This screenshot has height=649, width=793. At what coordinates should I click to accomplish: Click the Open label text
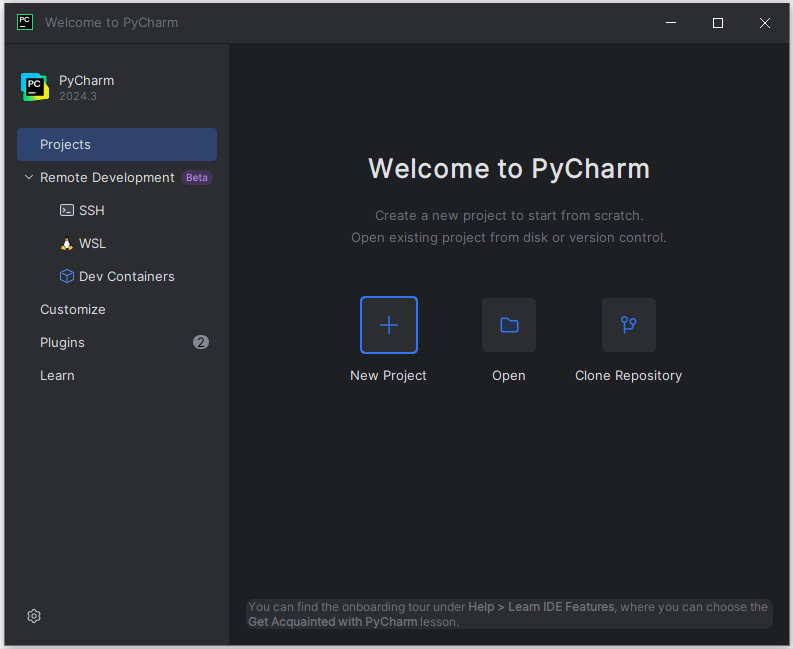[509, 376]
